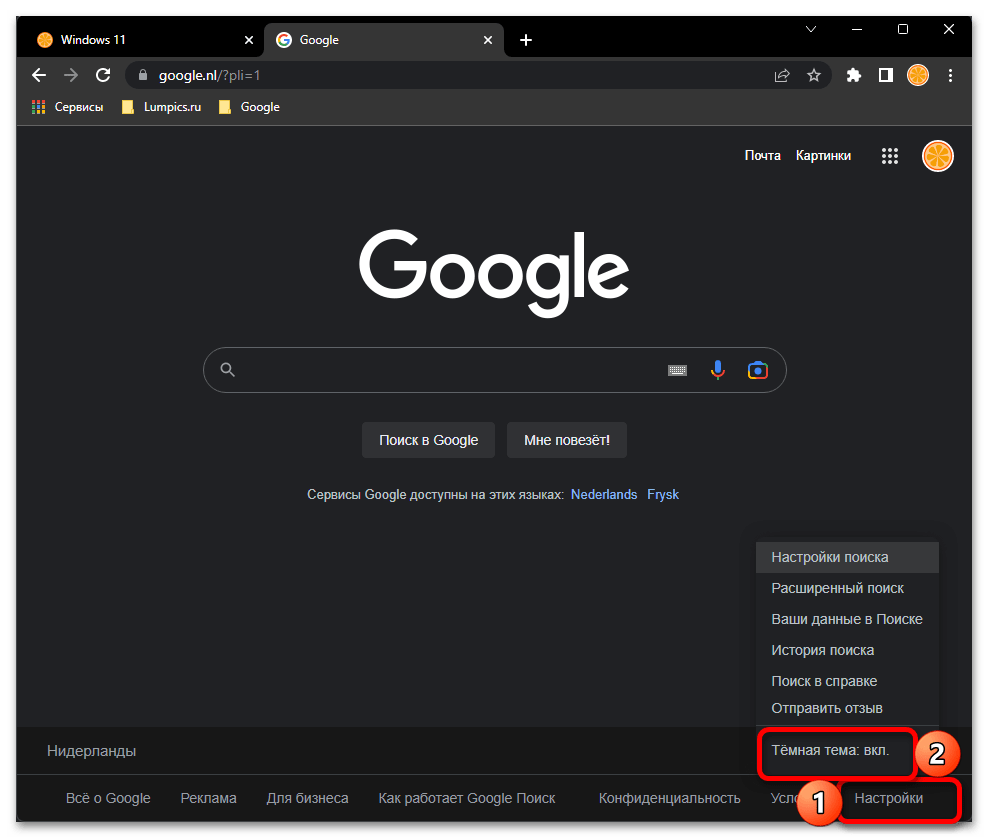Click Поиск в Google button
This screenshot has width=988, height=838.
[428, 440]
